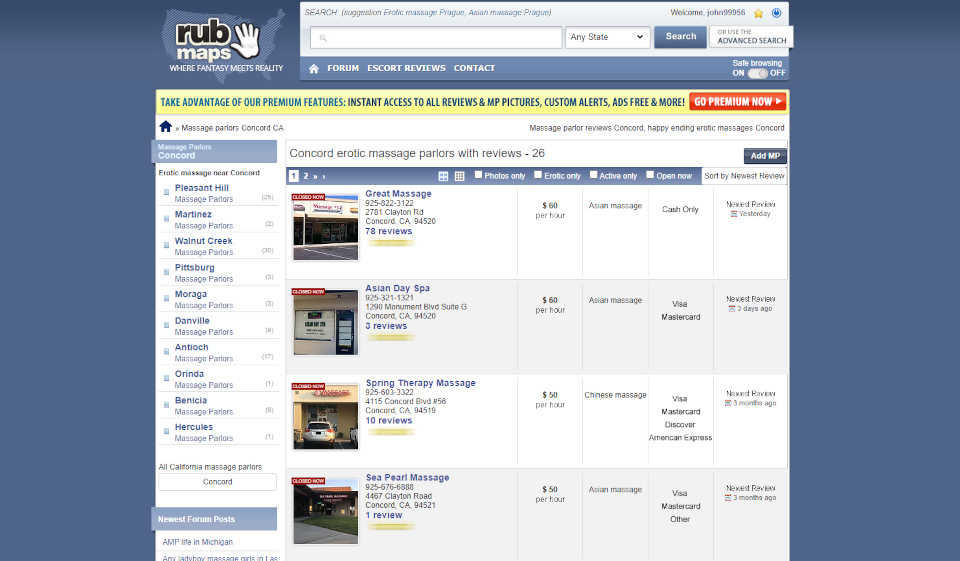Screen dimensions: 960x561
Task: Go to the CONTACT menu item
Action: coord(474,68)
